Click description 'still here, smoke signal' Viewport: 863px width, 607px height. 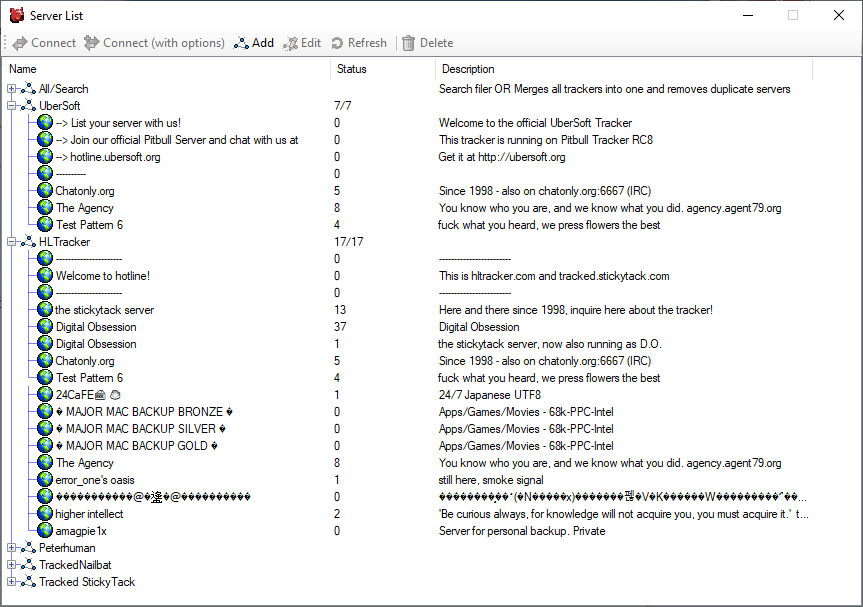491,479
